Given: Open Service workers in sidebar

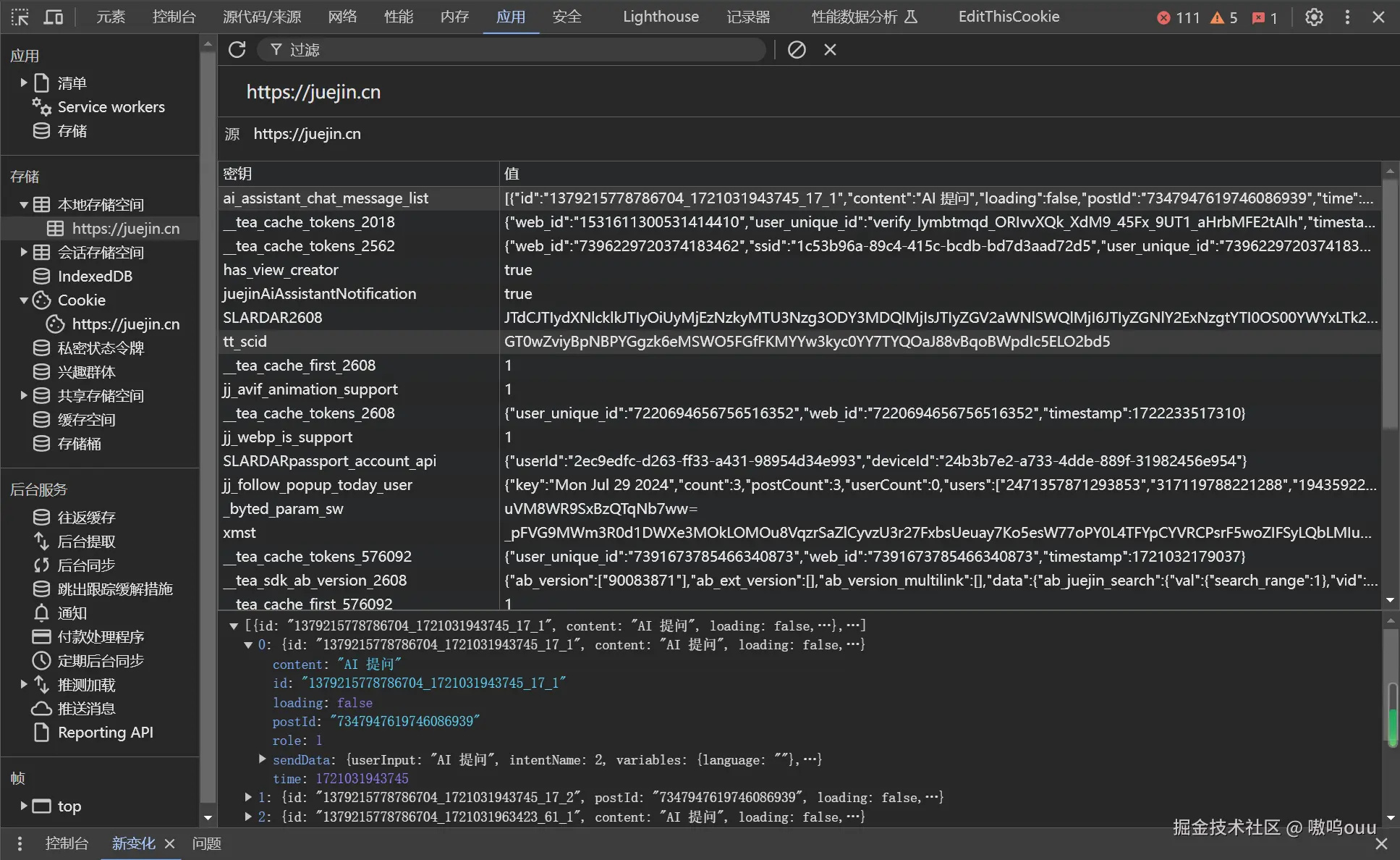Looking at the screenshot, I should coord(111,107).
